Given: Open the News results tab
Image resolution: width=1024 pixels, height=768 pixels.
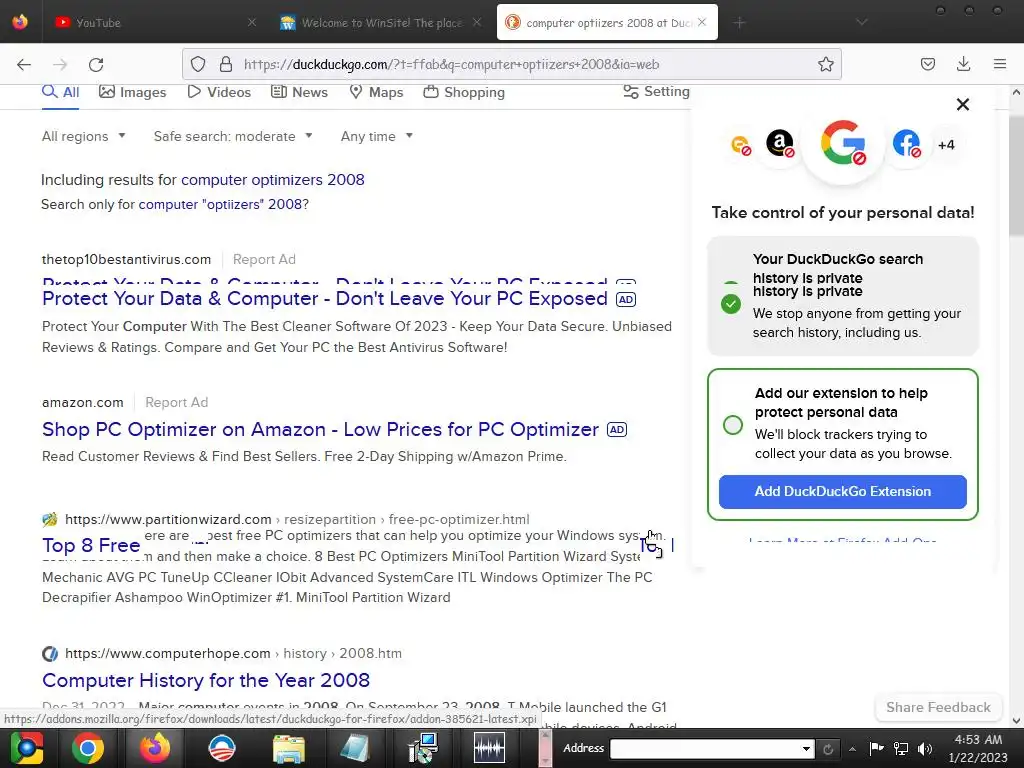Looking at the screenshot, I should click(x=299, y=92).
